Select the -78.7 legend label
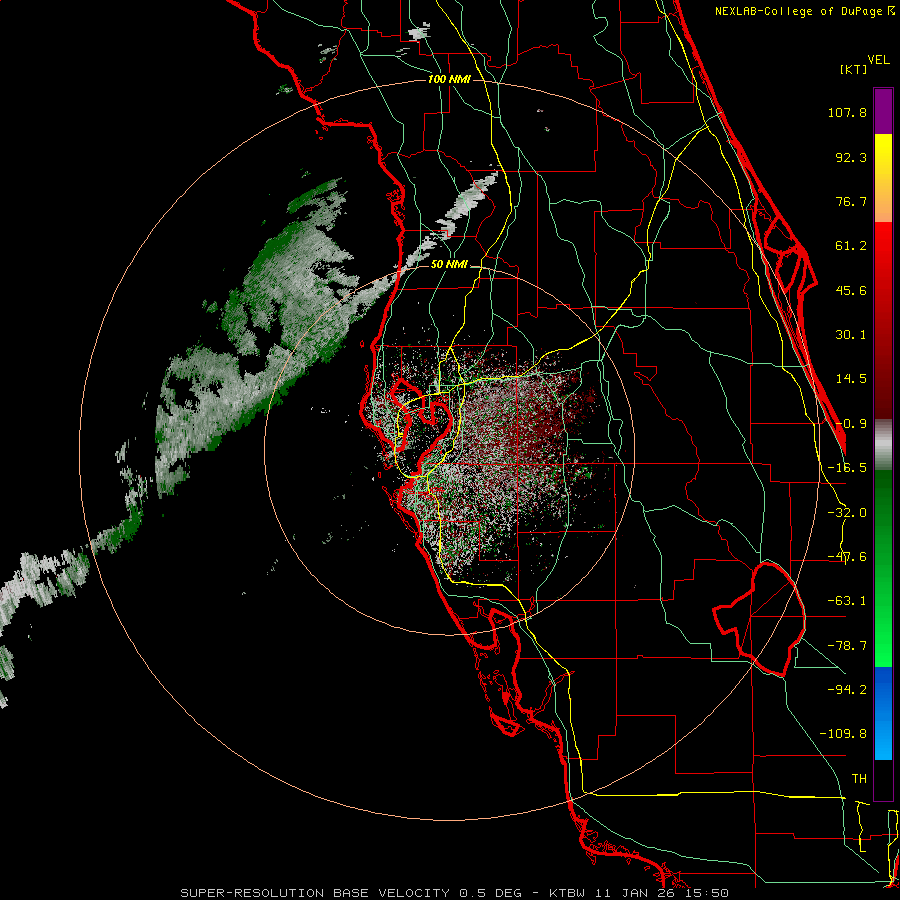900x900 pixels. (847, 646)
